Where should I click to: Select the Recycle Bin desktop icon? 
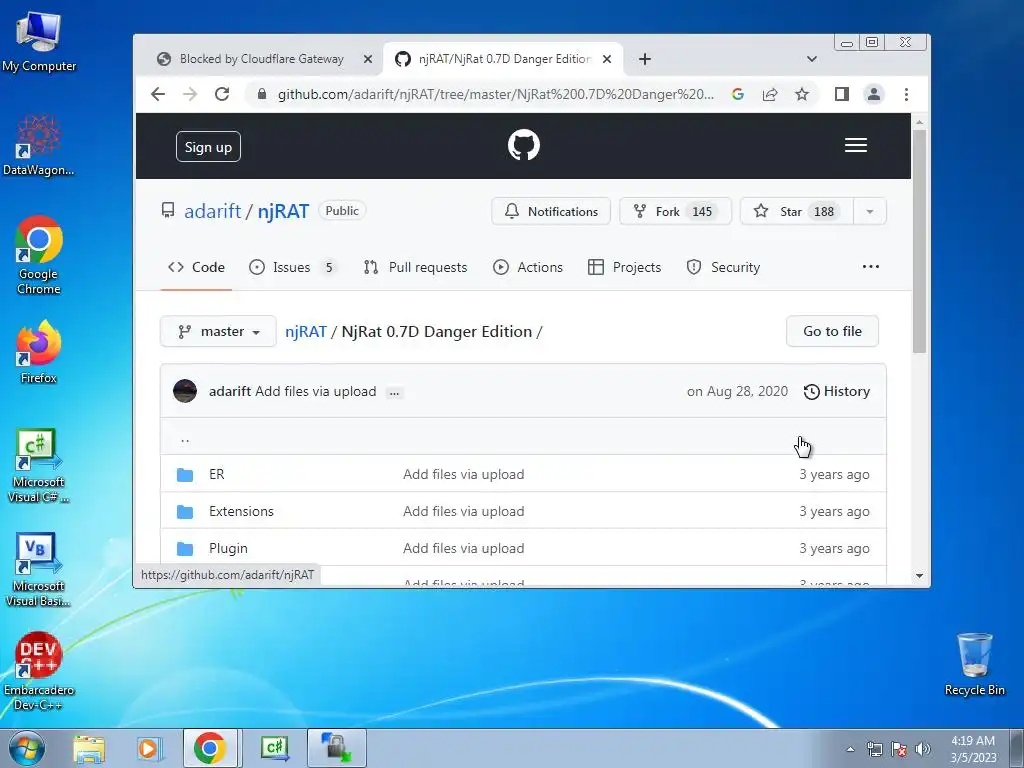tap(974, 664)
